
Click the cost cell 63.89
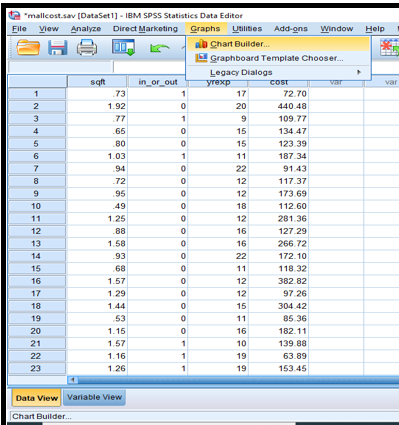(x=279, y=356)
